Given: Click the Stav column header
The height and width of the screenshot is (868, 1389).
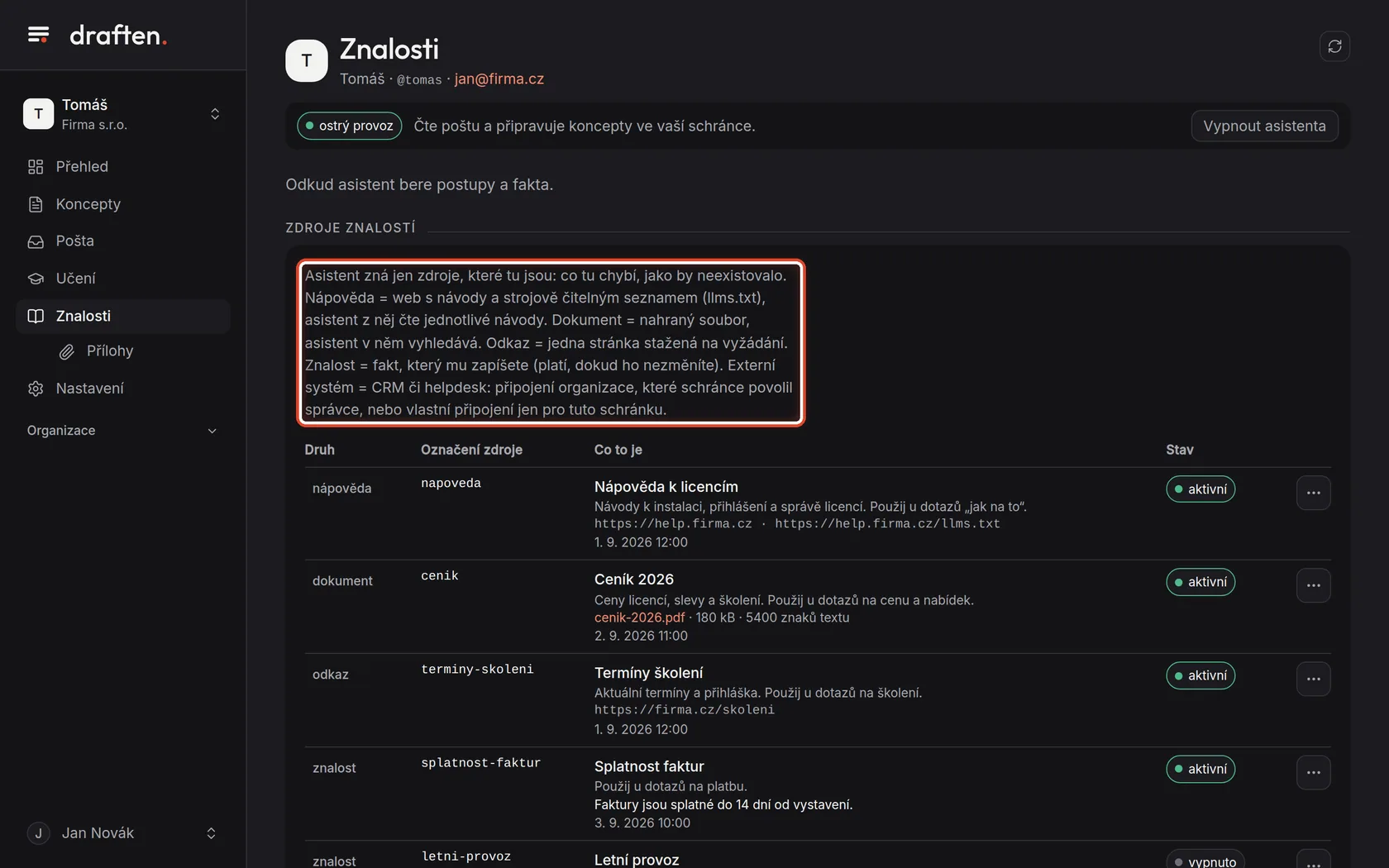Looking at the screenshot, I should [x=1180, y=450].
